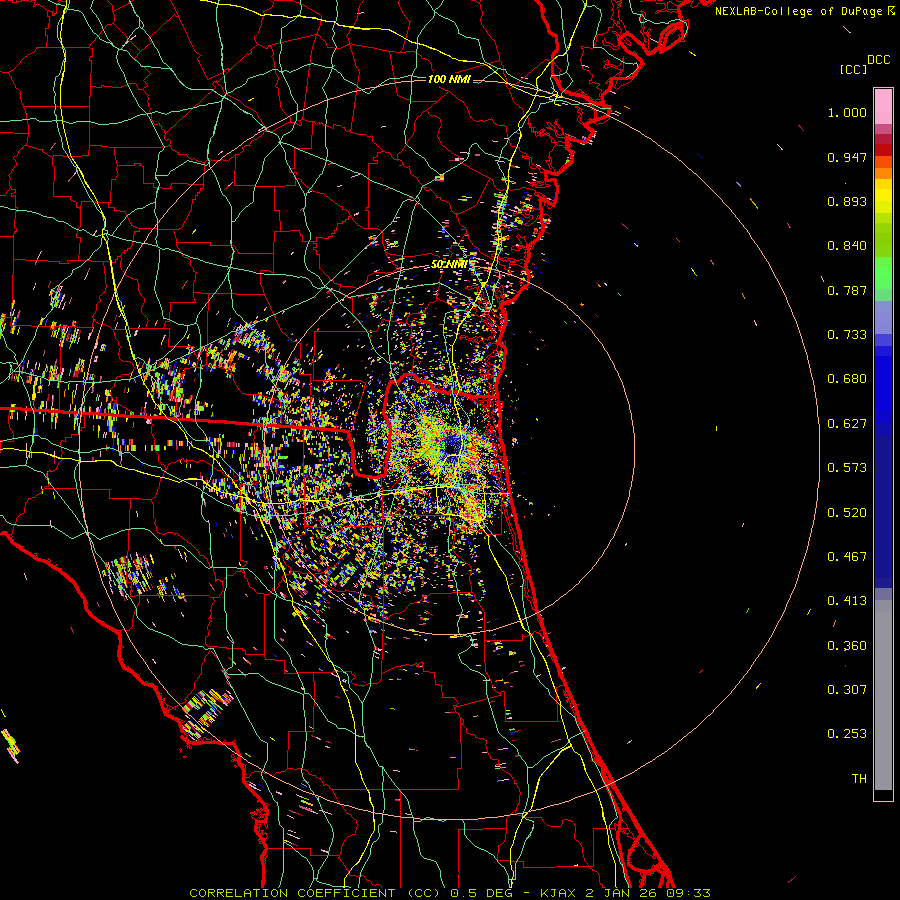This screenshot has width=900, height=900.
Task: Click the pink segment at the top of the color bar
Action: click(883, 107)
